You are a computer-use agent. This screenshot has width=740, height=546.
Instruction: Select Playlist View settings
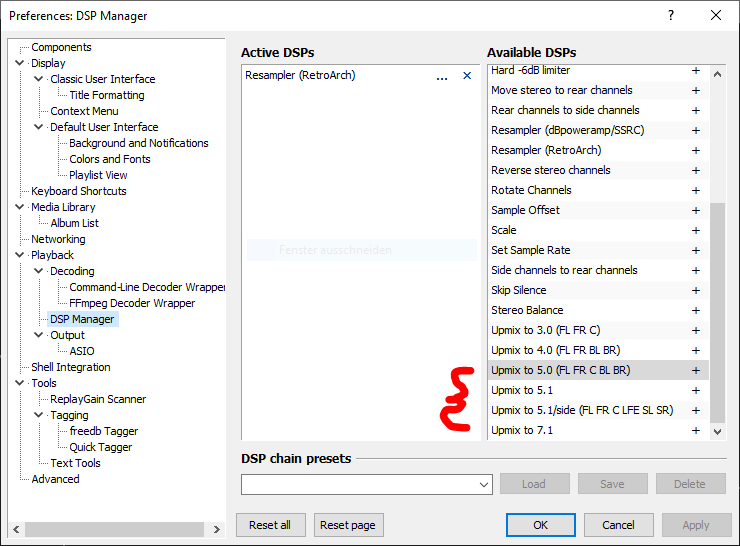coord(98,175)
